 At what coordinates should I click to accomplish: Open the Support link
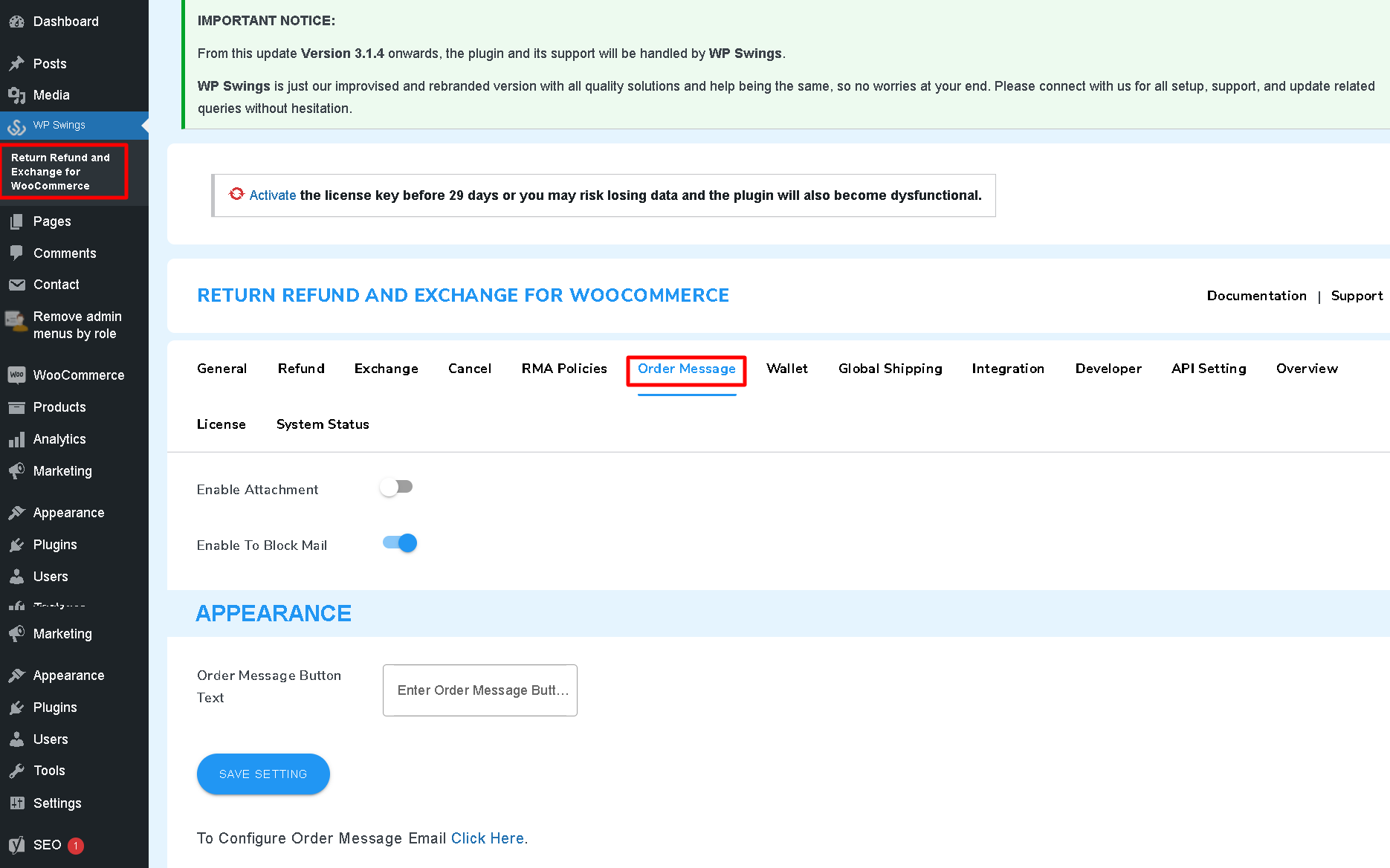tap(1357, 296)
